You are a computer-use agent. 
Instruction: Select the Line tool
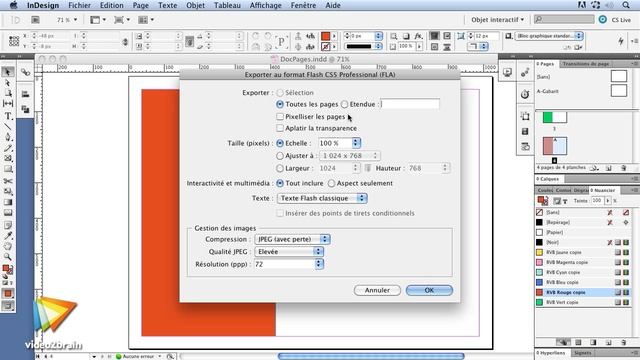point(8,127)
